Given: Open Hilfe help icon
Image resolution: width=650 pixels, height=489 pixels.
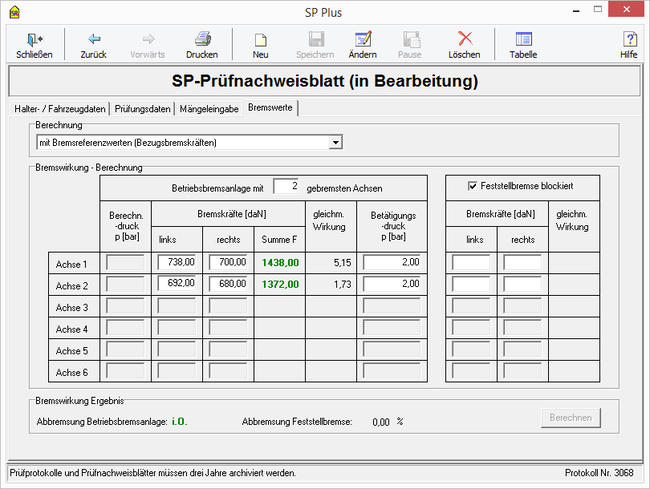Looking at the screenshot, I should tap(630, 39).
